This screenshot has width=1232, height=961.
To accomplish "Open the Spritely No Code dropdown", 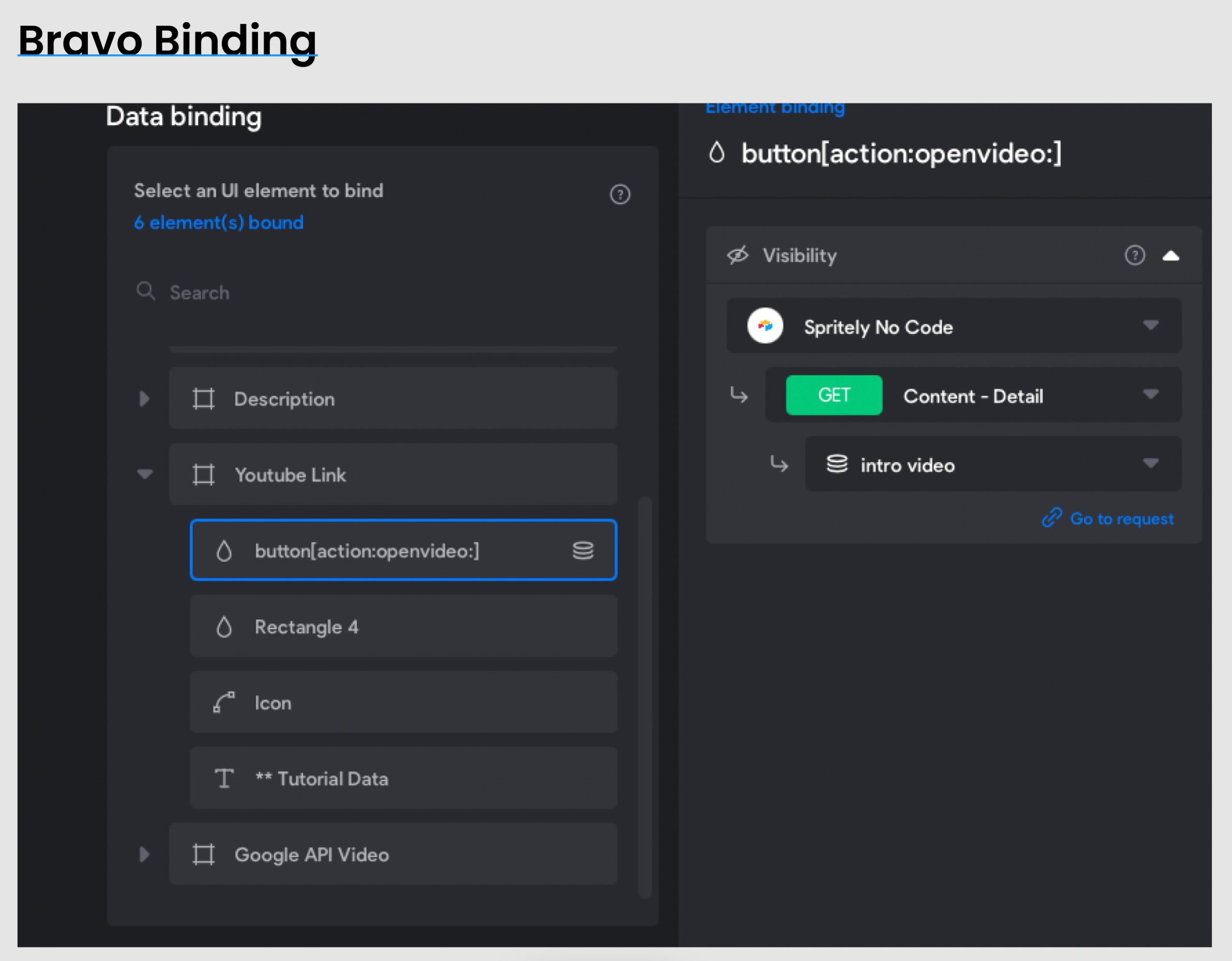I will 954,326.
